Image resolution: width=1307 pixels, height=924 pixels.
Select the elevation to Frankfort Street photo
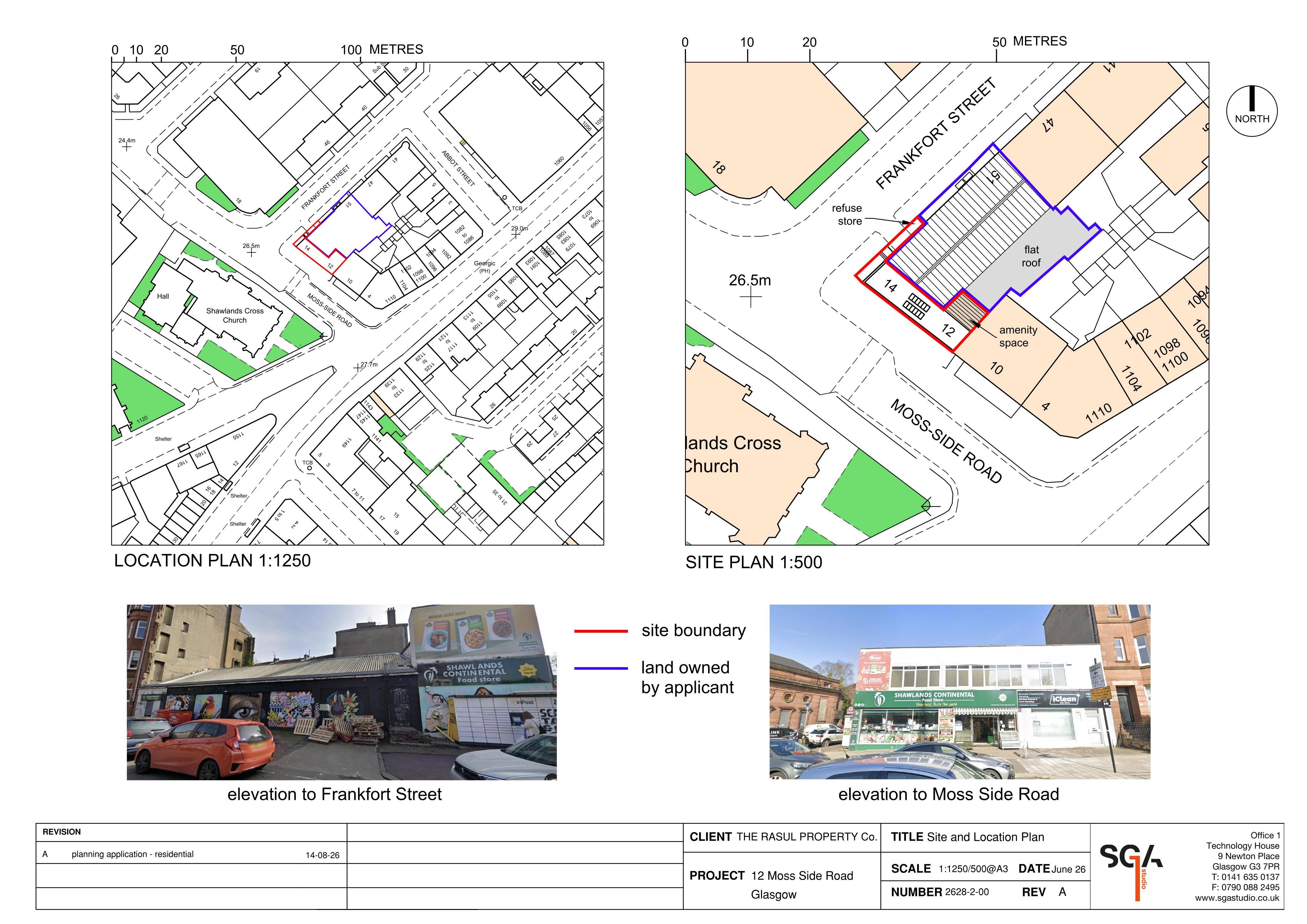[341, 692]
